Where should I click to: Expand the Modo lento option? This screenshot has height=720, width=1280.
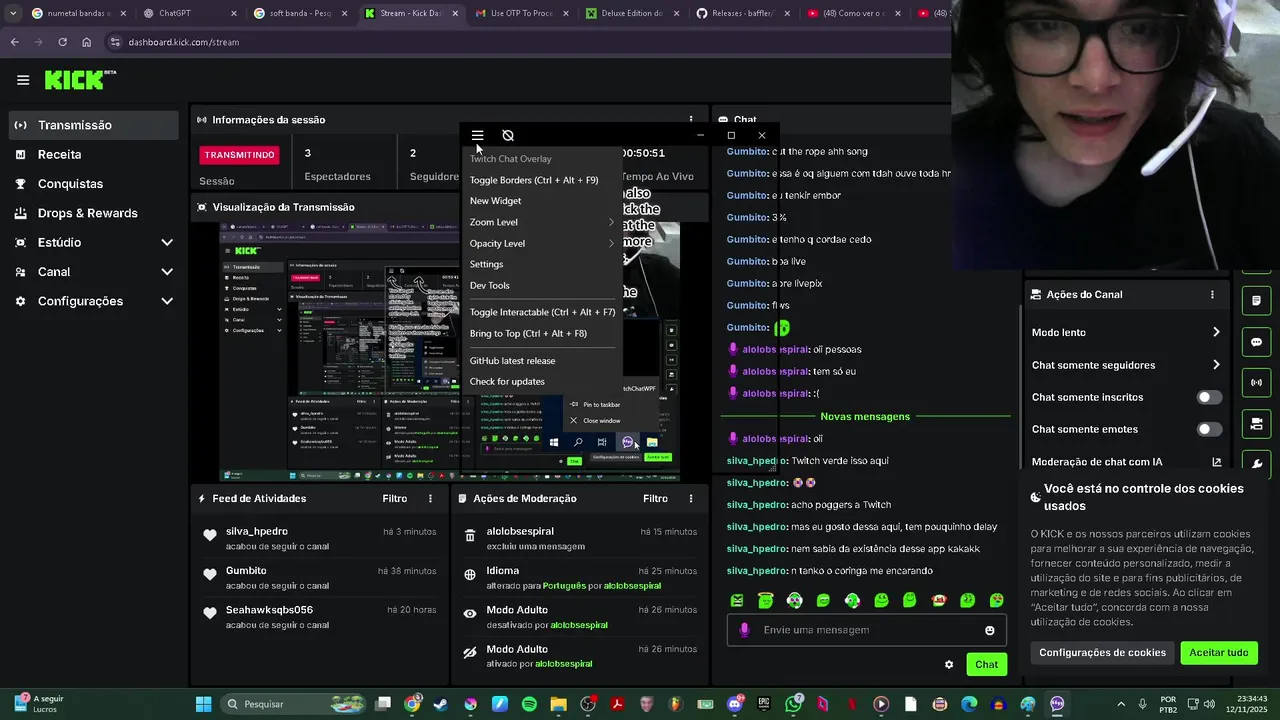(x=1126, y=332)
